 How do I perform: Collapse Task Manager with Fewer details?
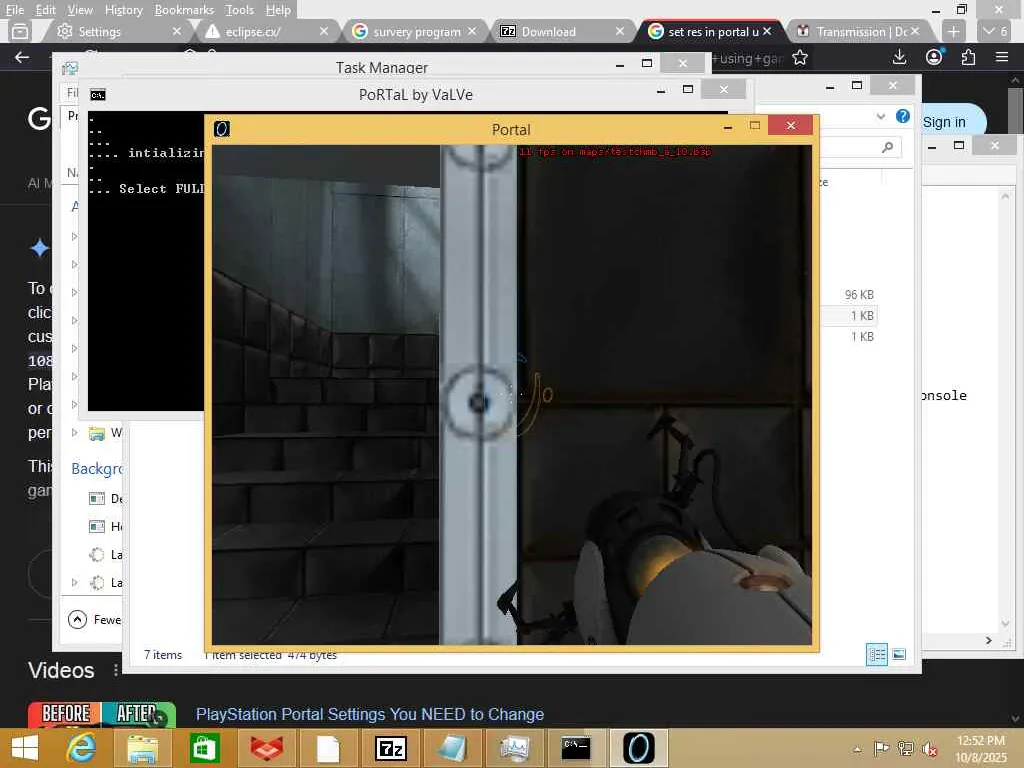point(95,619)
